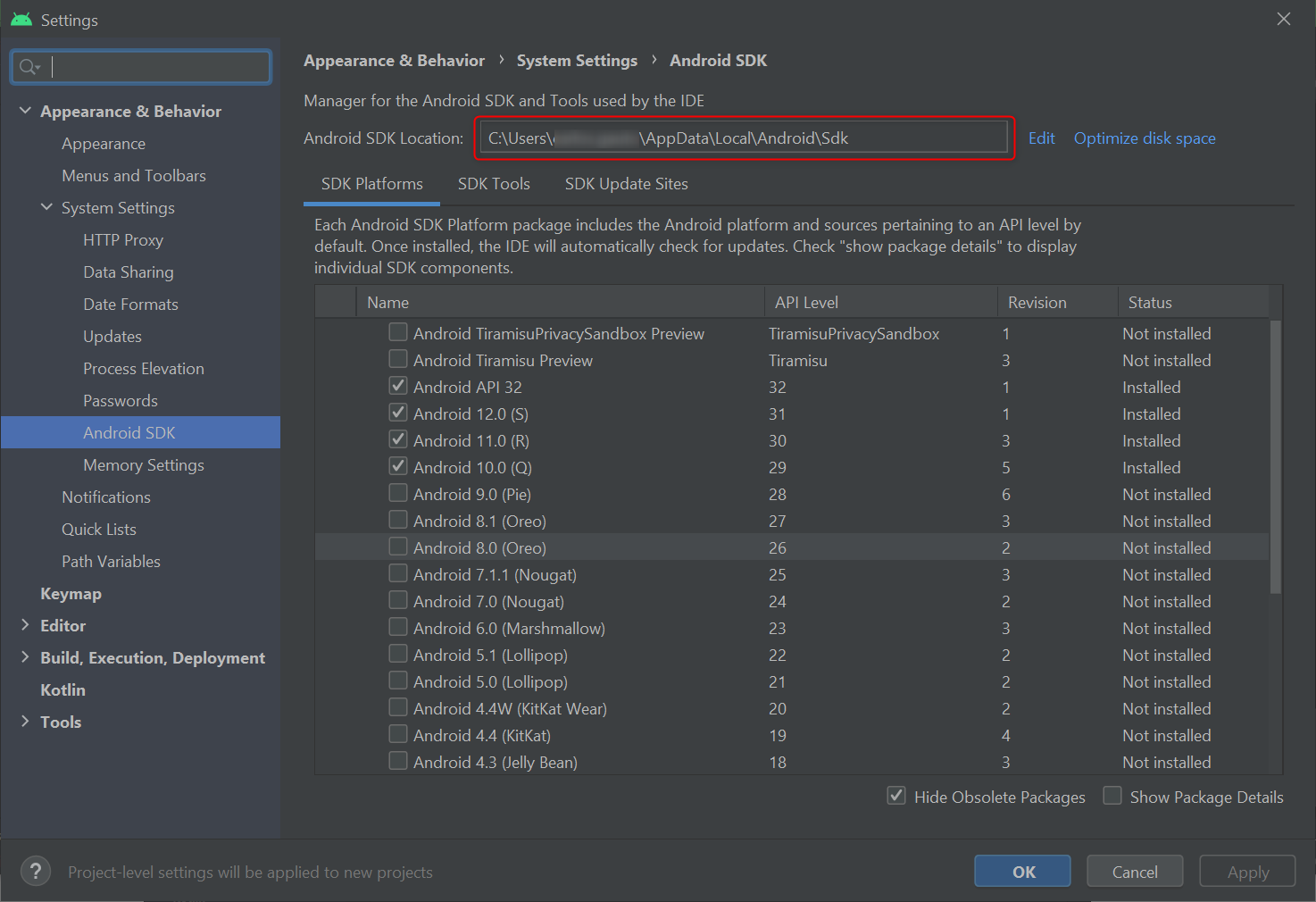Expand the Editor tree node
Viewport: 1316px width, 902px height.
25,625
